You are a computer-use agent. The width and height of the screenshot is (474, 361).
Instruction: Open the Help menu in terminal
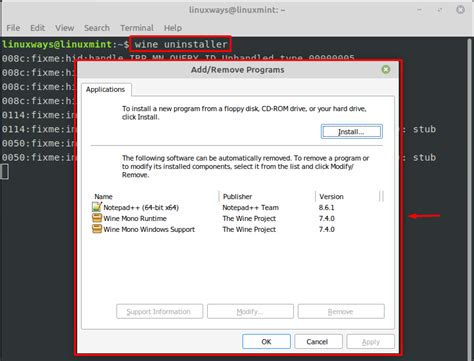[x=173, y=28]
